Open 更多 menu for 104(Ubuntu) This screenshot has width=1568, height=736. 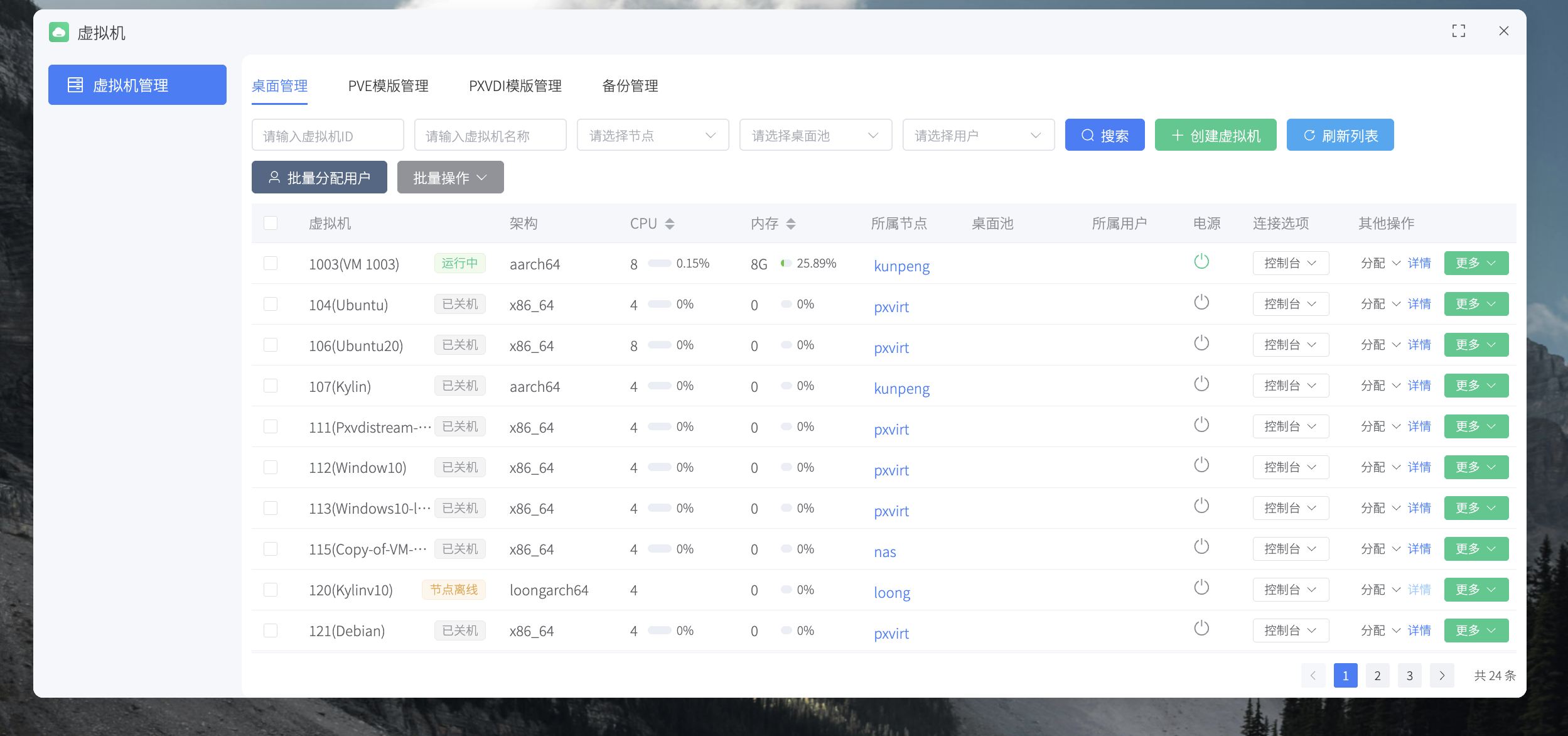pyautogui.click(x=1476, y=304)
